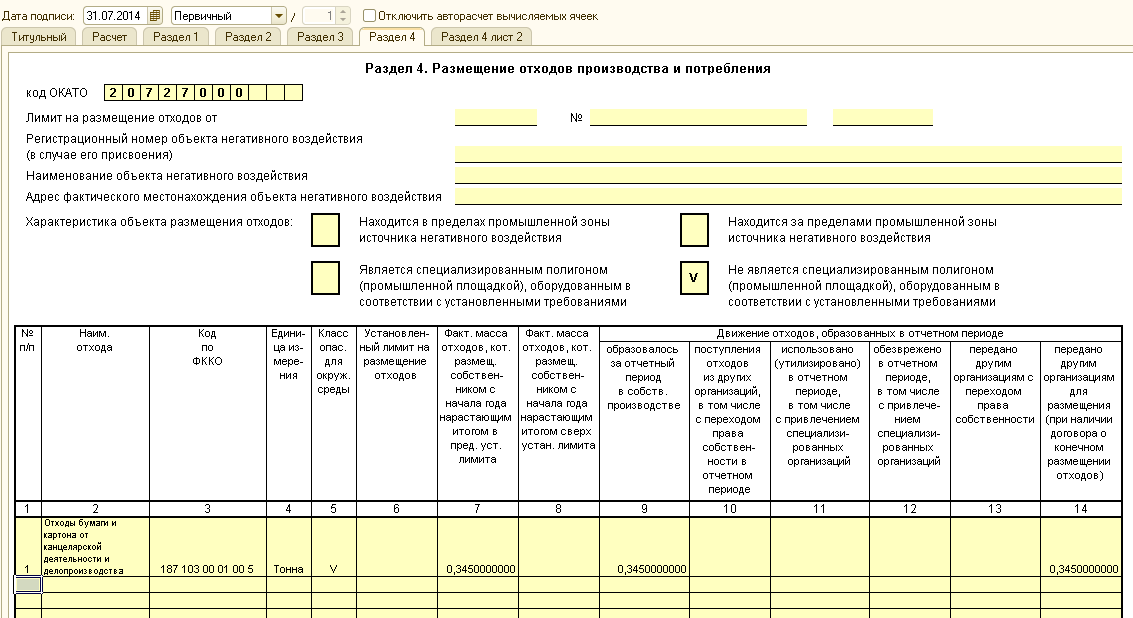This screenshot has width=1133, height=618.
Task: Open the calendar picker for signature date
Action: 155,16
